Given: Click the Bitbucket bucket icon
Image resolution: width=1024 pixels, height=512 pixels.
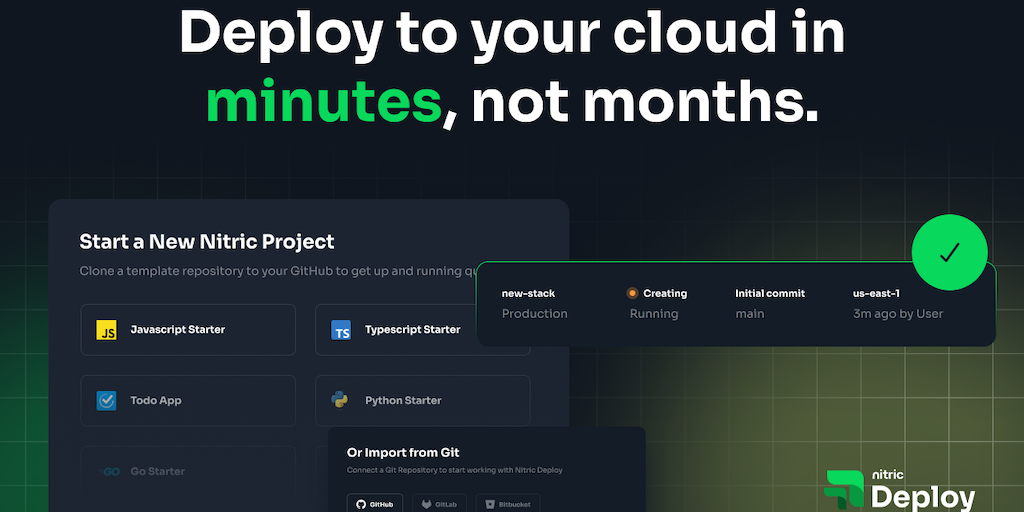Looking at the screenshot, I should coord(490,505).
